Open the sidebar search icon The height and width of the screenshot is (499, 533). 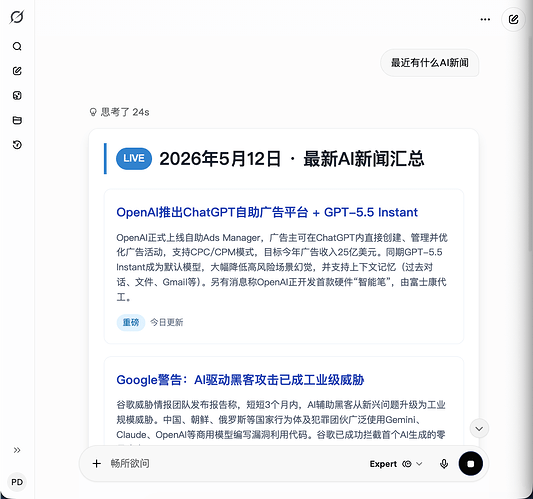pos(17,46)
